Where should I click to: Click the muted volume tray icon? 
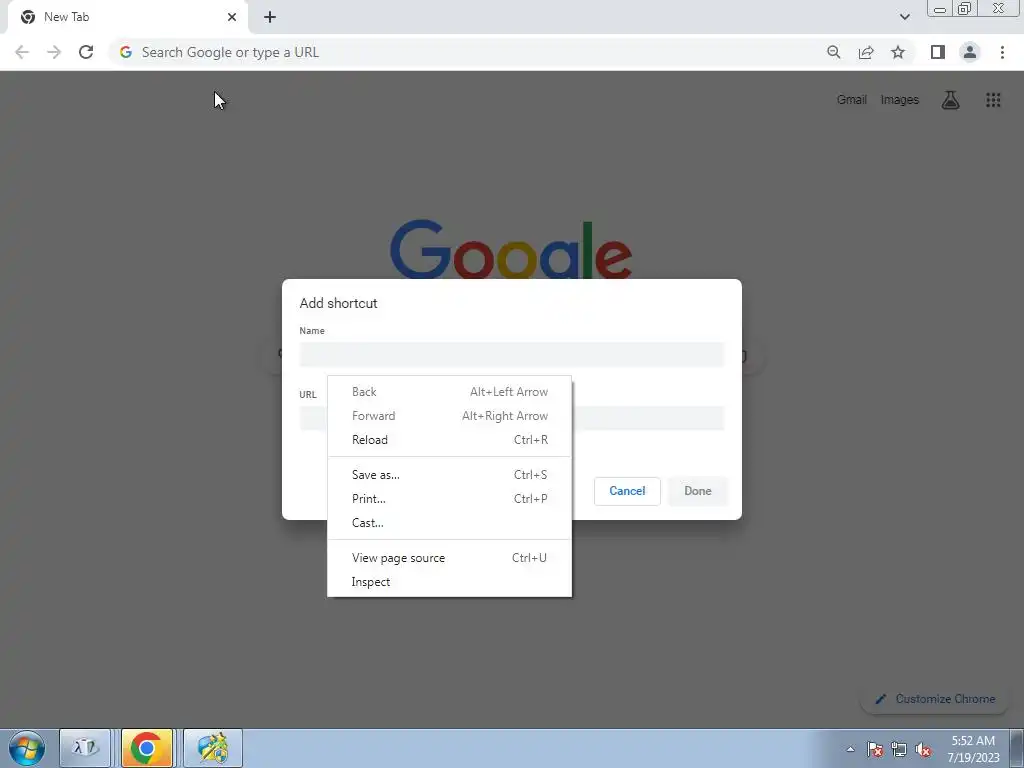point(923,750)
